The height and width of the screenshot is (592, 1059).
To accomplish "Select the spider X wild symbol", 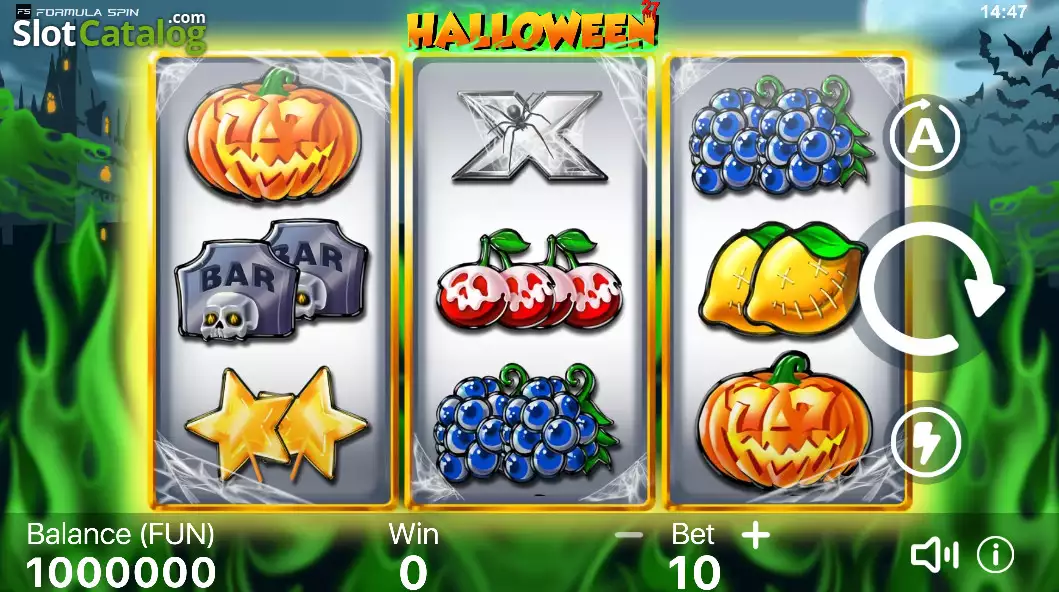I will tap(530, 135).
